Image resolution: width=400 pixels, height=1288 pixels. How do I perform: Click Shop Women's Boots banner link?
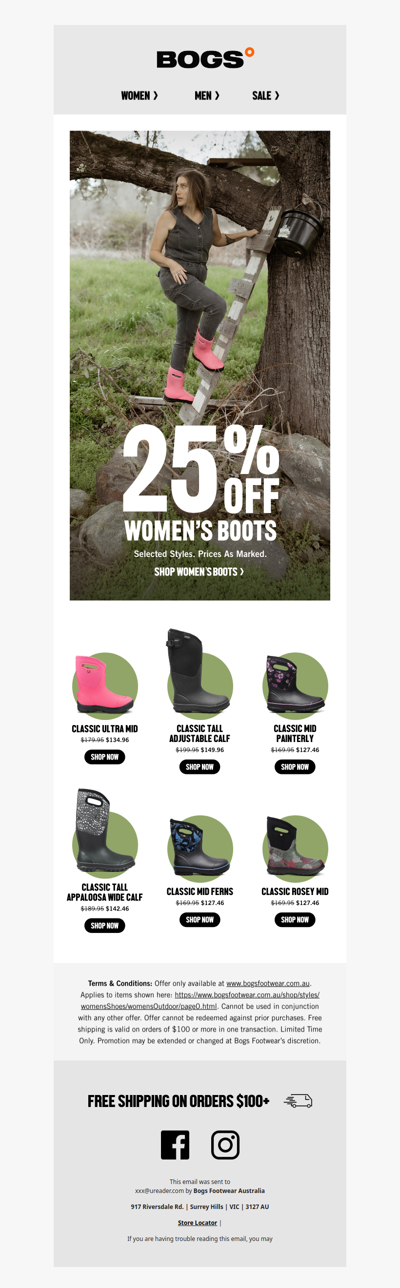(x=199, y=572)
